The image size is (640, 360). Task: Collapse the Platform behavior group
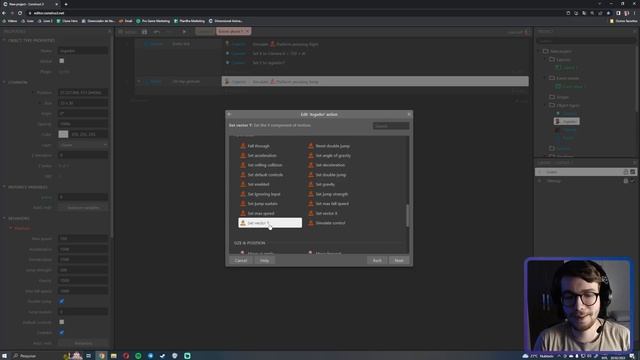pyautogui.click(x=11, y=228)
